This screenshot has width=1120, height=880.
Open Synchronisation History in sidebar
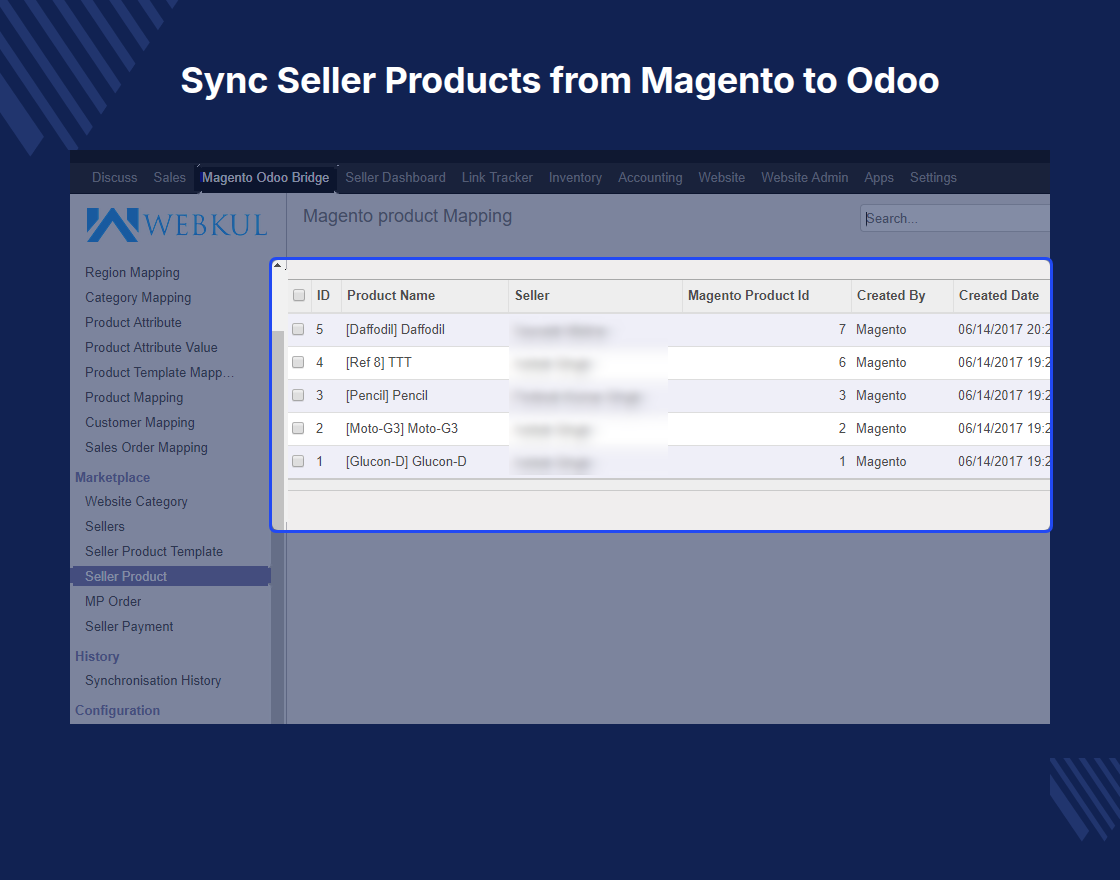pos(153,681)
